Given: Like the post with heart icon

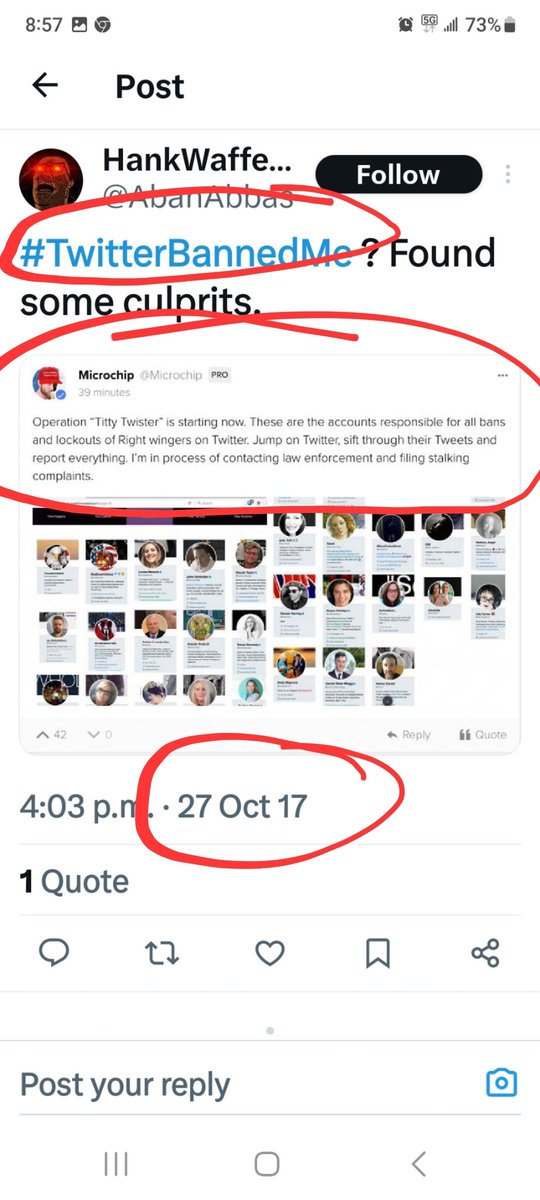Looking at the screenshot, I should (x=270, y=954).
